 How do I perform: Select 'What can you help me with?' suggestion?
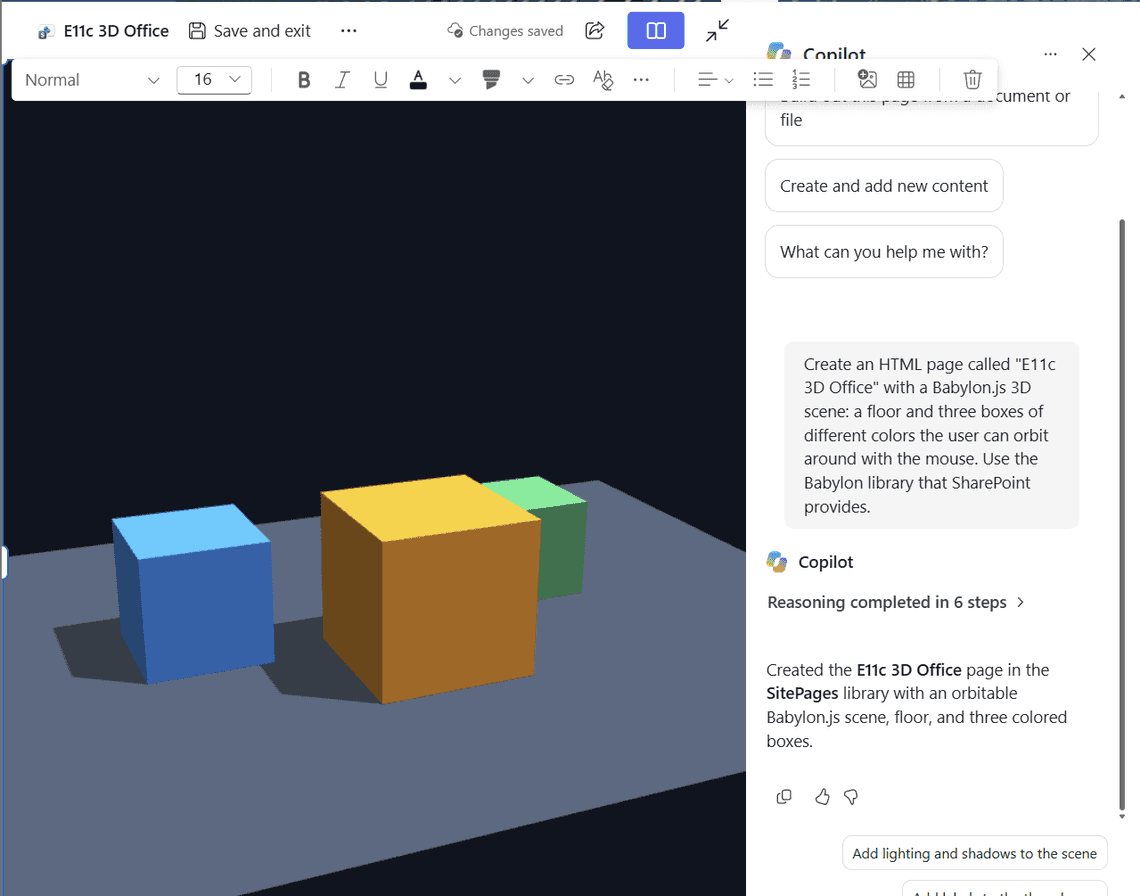pos(884,252)
